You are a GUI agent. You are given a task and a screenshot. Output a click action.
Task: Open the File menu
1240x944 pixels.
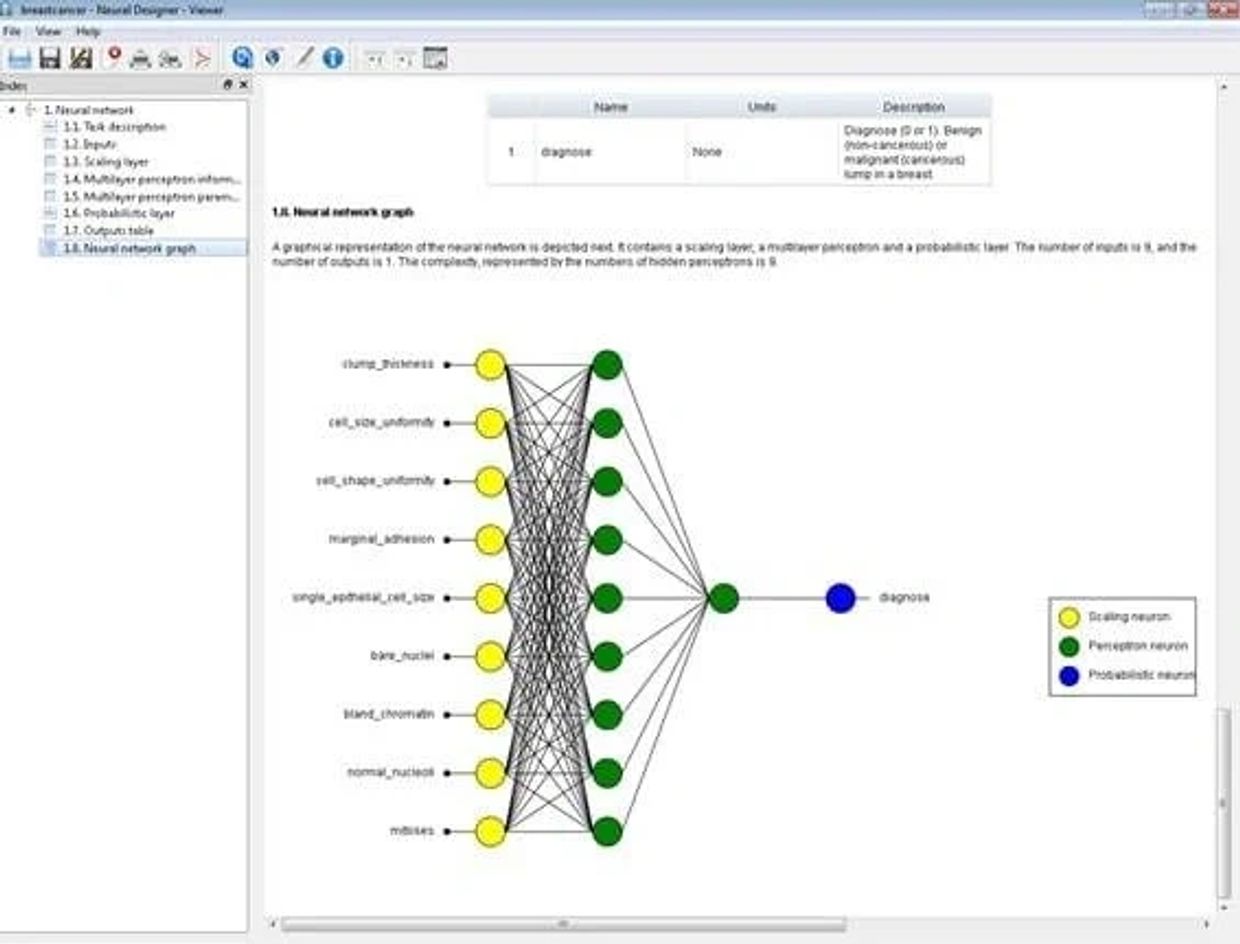(x=12, y=31)
